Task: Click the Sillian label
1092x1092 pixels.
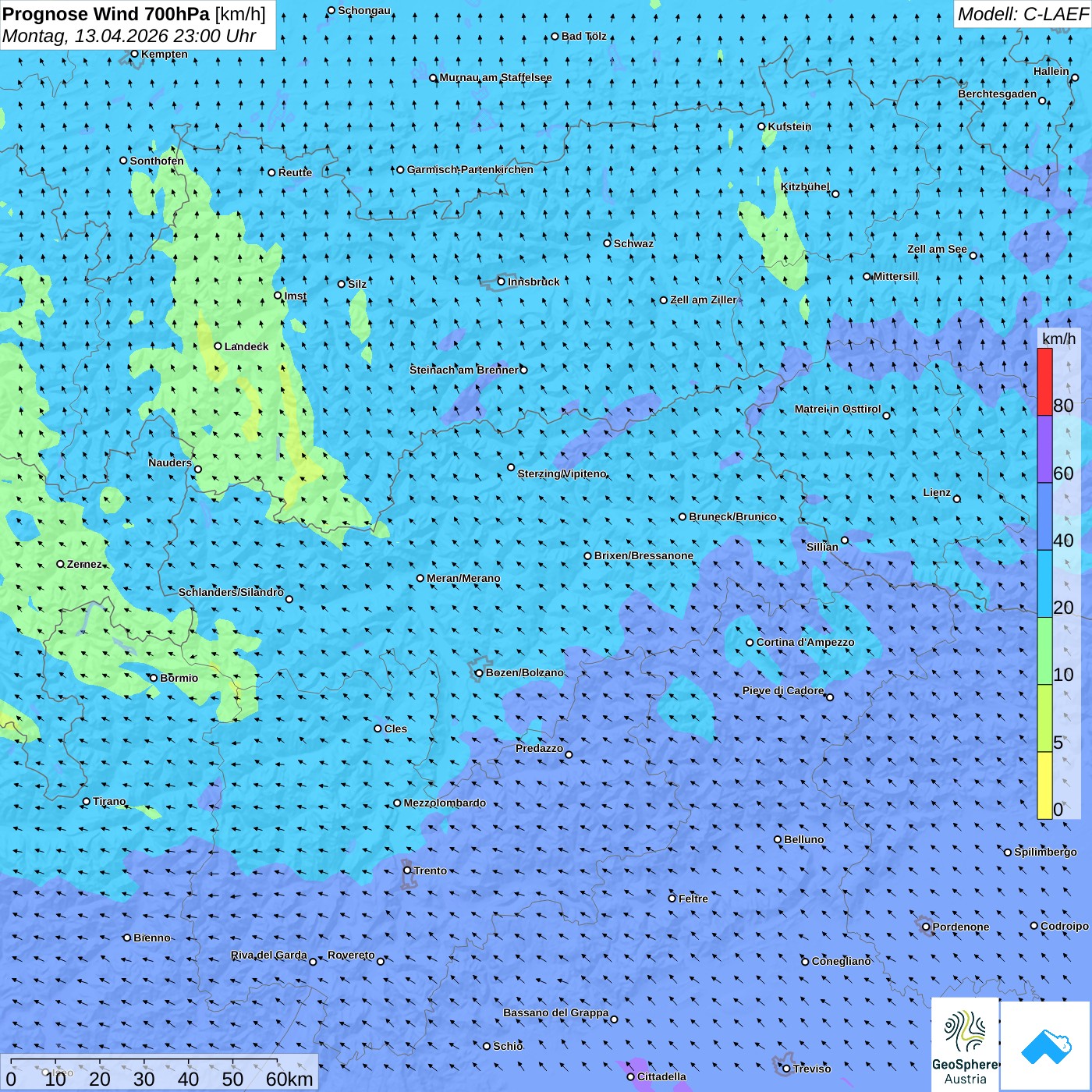Action: coord(822,547)
